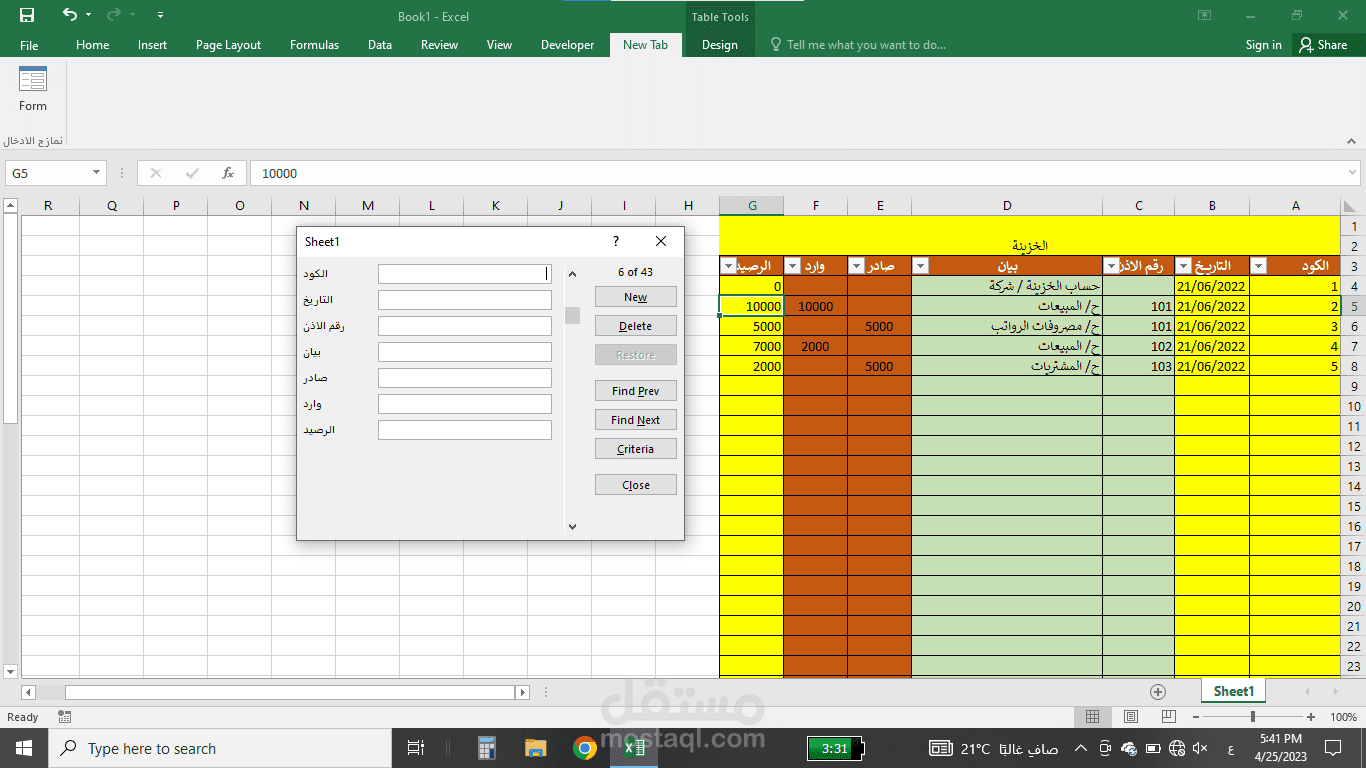Click the Task View icon on taskbar
1366x768 pixels.
(416, 748)
